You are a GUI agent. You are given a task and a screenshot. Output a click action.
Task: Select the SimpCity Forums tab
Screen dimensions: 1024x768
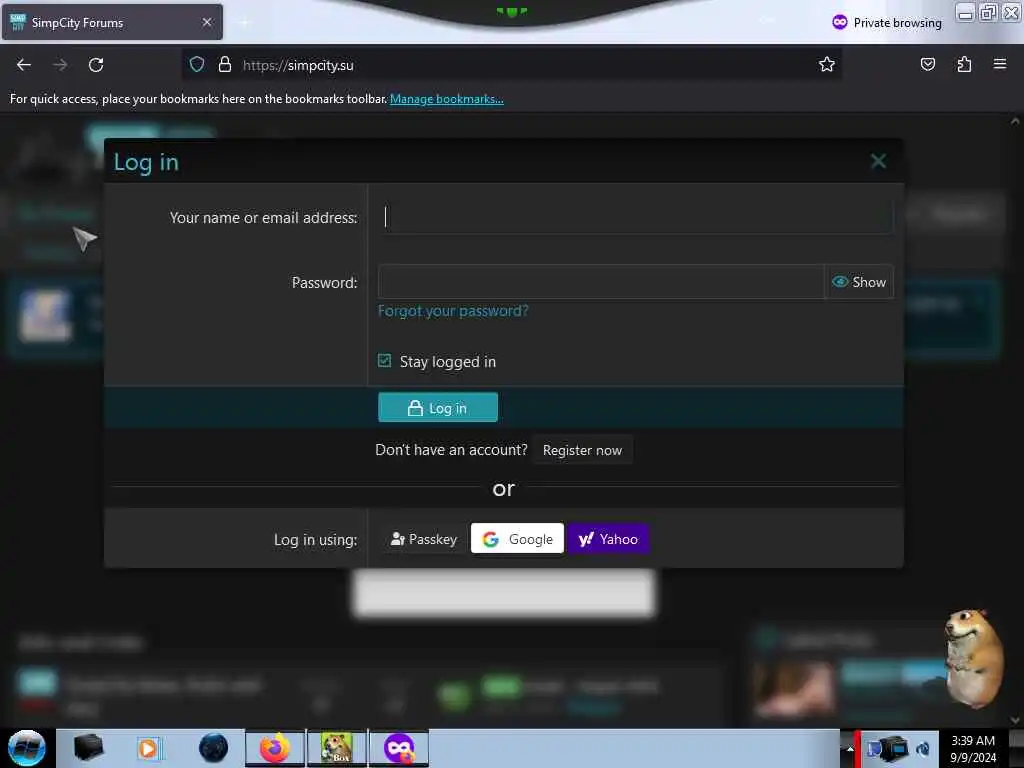(x=112, y=22)
